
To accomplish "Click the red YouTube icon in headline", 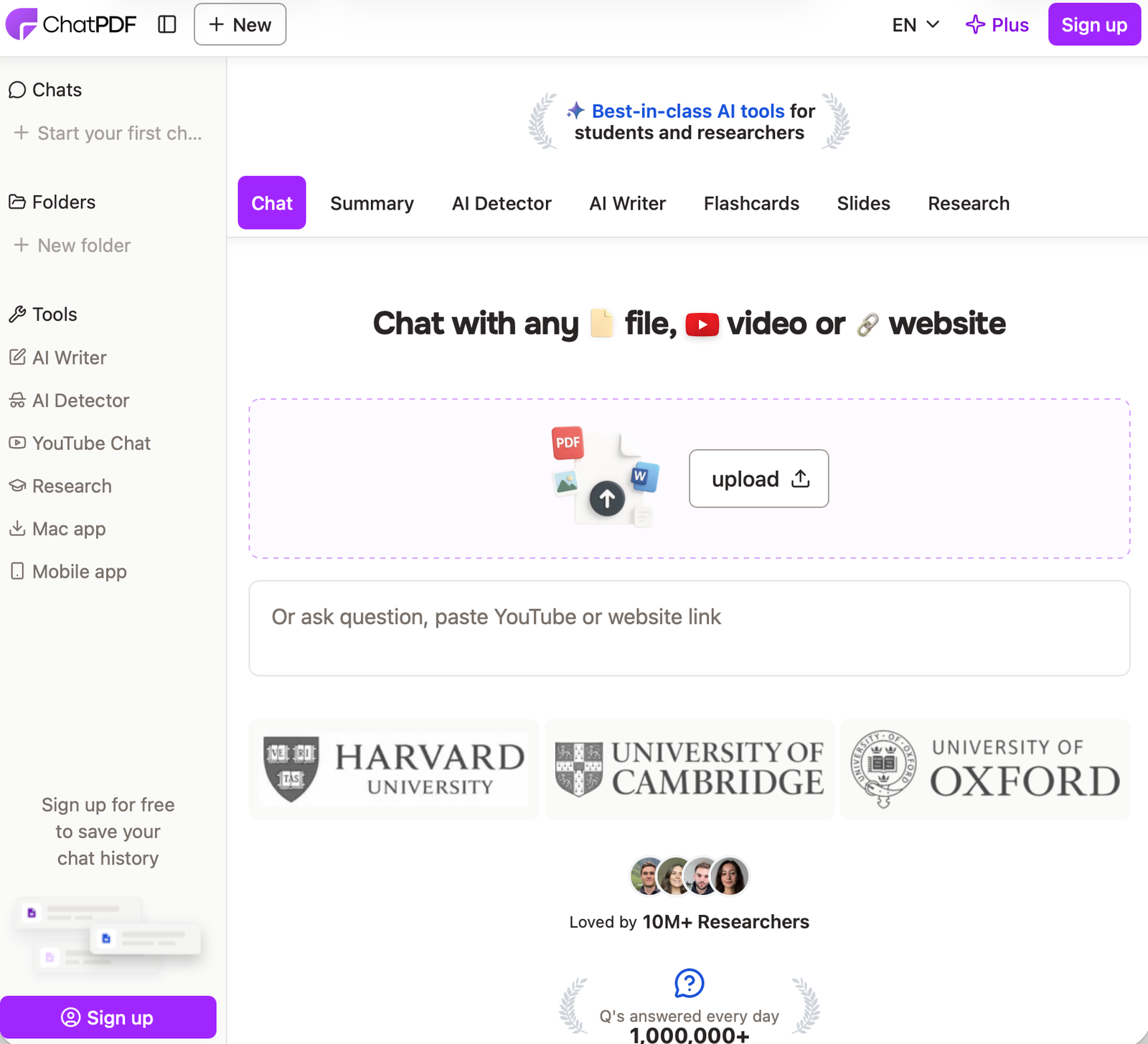I will point(702,324).
